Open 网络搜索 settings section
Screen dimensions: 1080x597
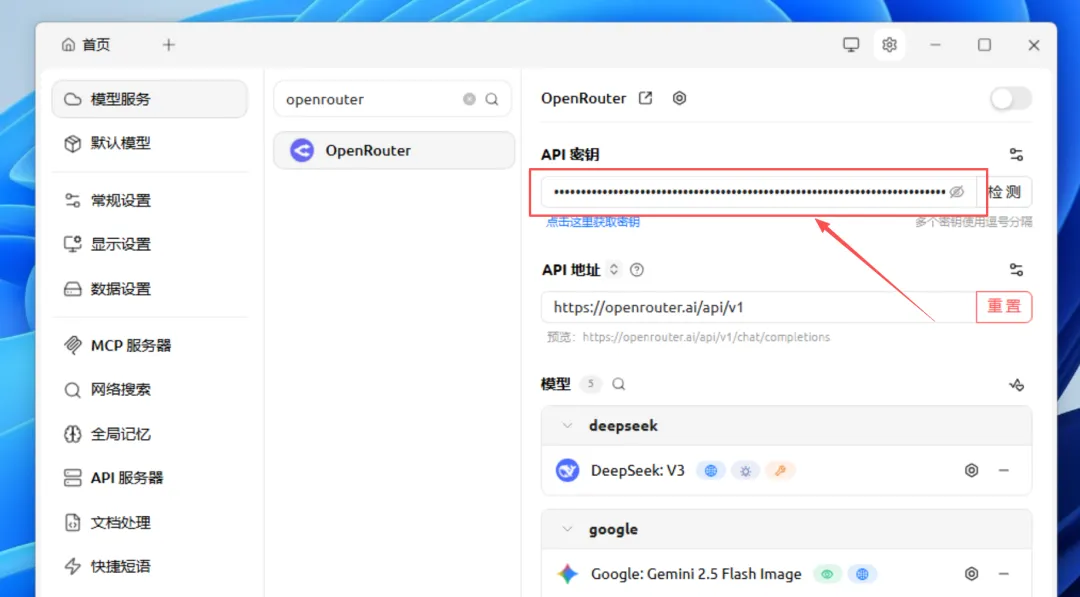pyautogui.click(x=149, y=390)
